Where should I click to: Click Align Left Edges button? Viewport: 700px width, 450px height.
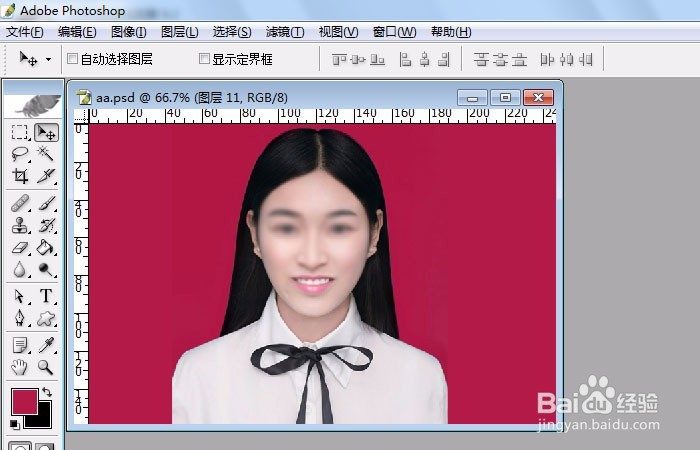pyautogui.click(x=405, y=59)
